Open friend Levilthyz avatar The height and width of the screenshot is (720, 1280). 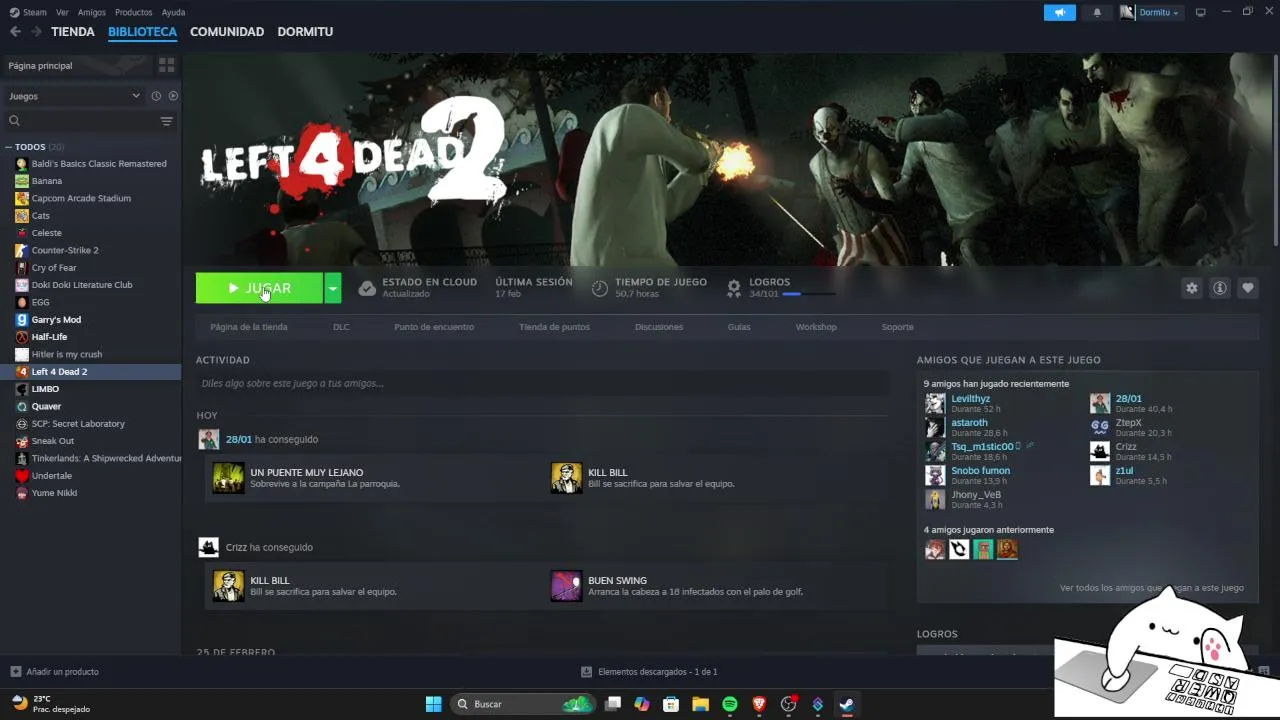935,403
